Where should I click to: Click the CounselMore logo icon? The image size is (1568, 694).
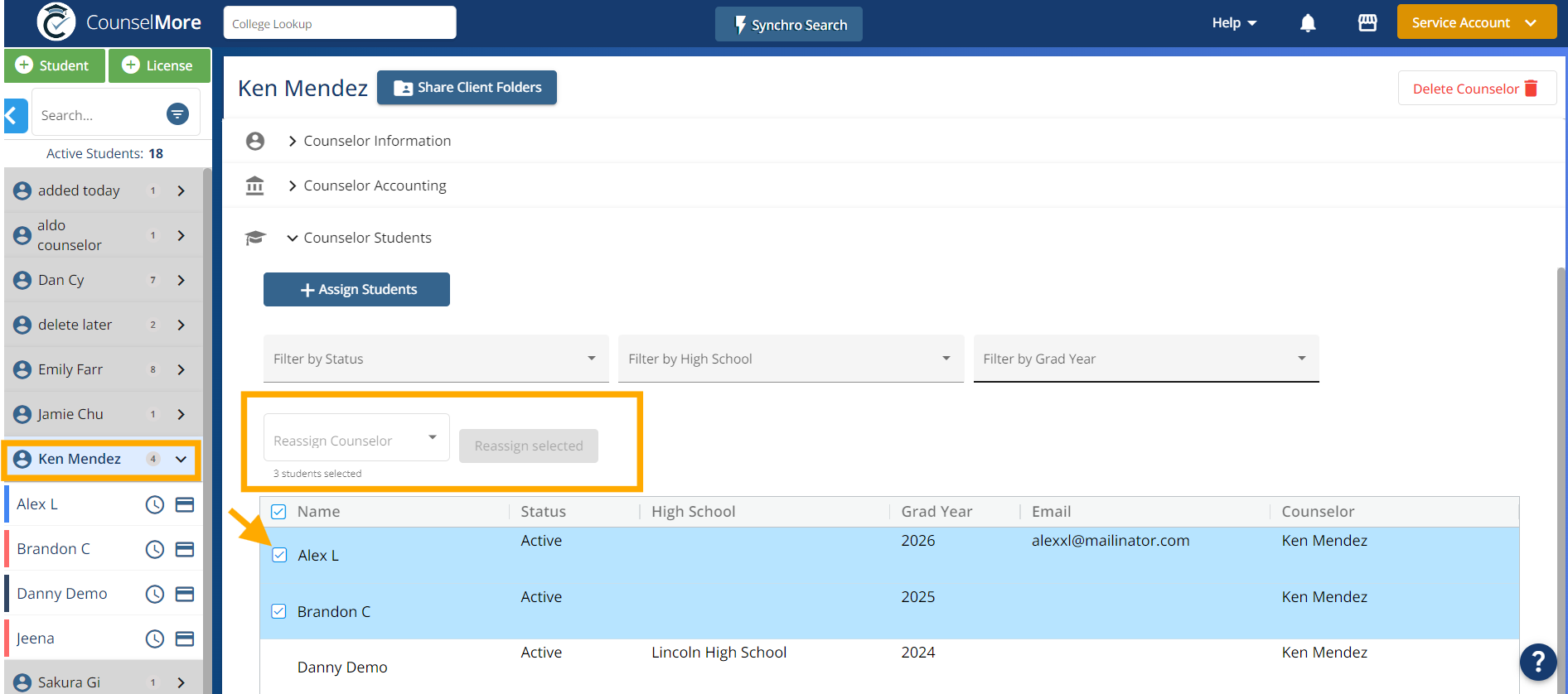(56, 22)
